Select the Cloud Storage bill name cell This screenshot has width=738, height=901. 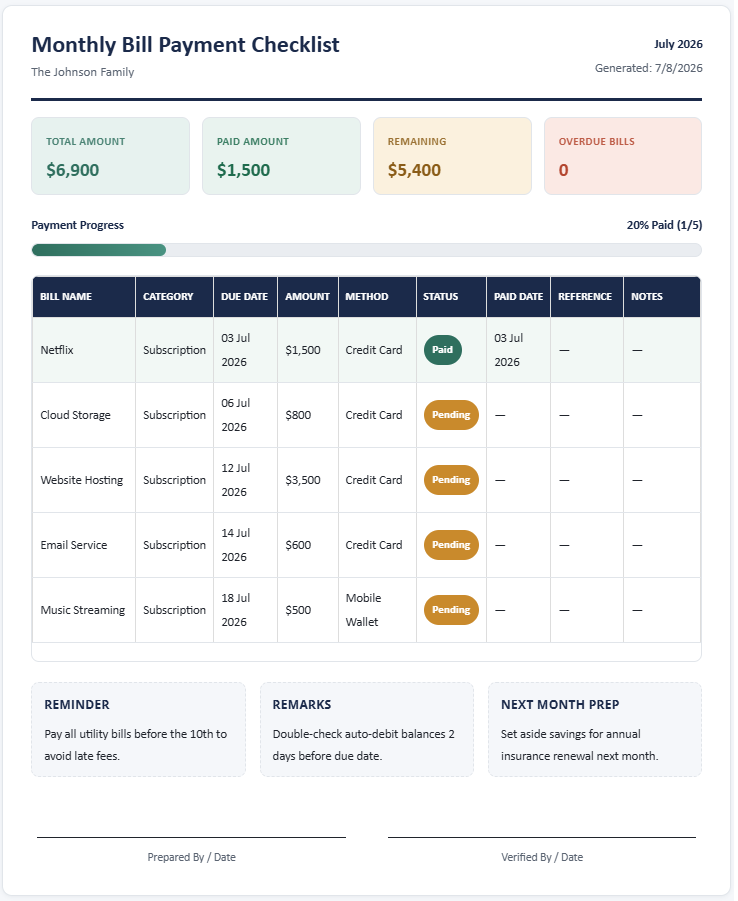tap(84, 415)
